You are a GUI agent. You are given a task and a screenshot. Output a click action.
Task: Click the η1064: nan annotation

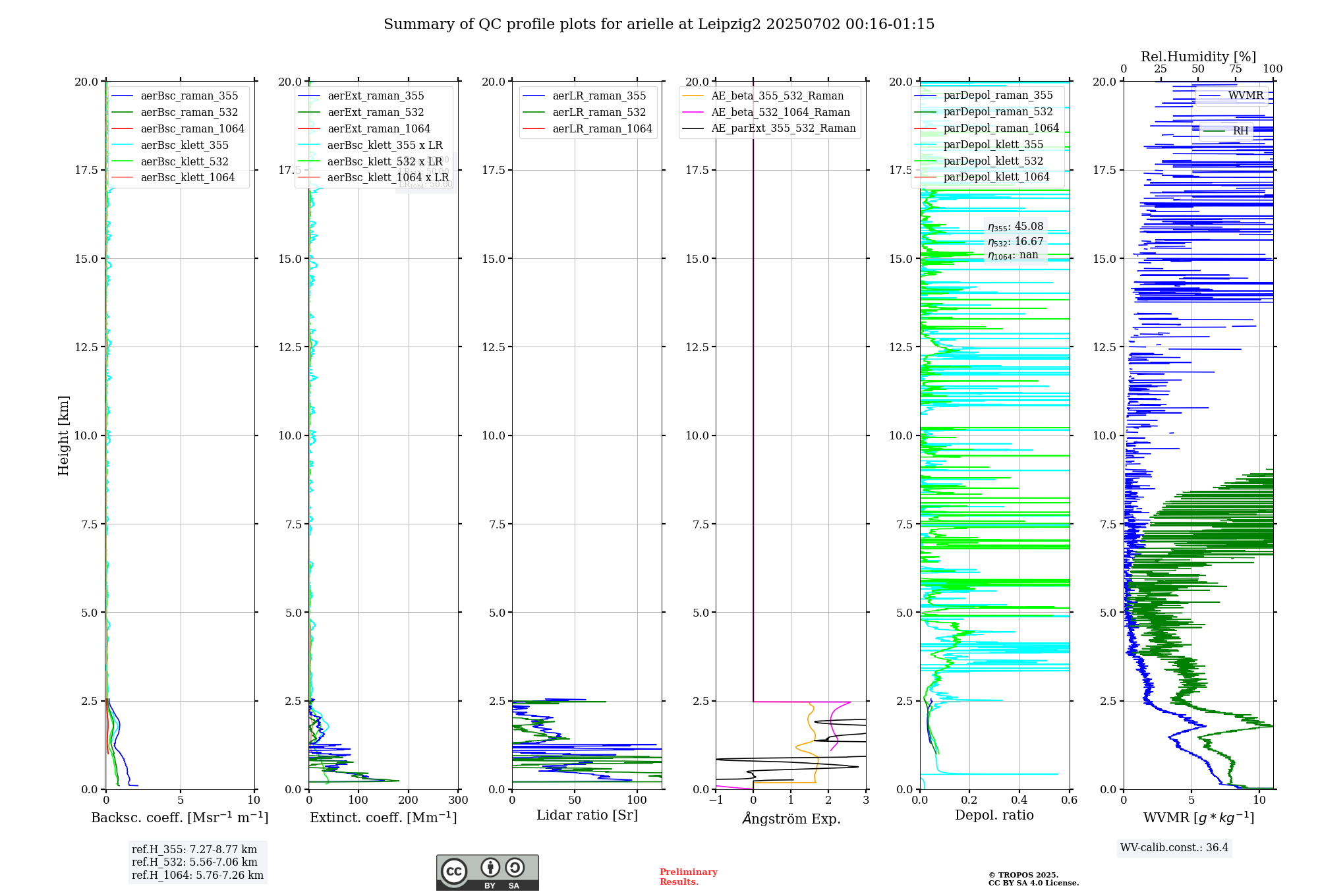pyautogui.click(x=1013, y=256)
